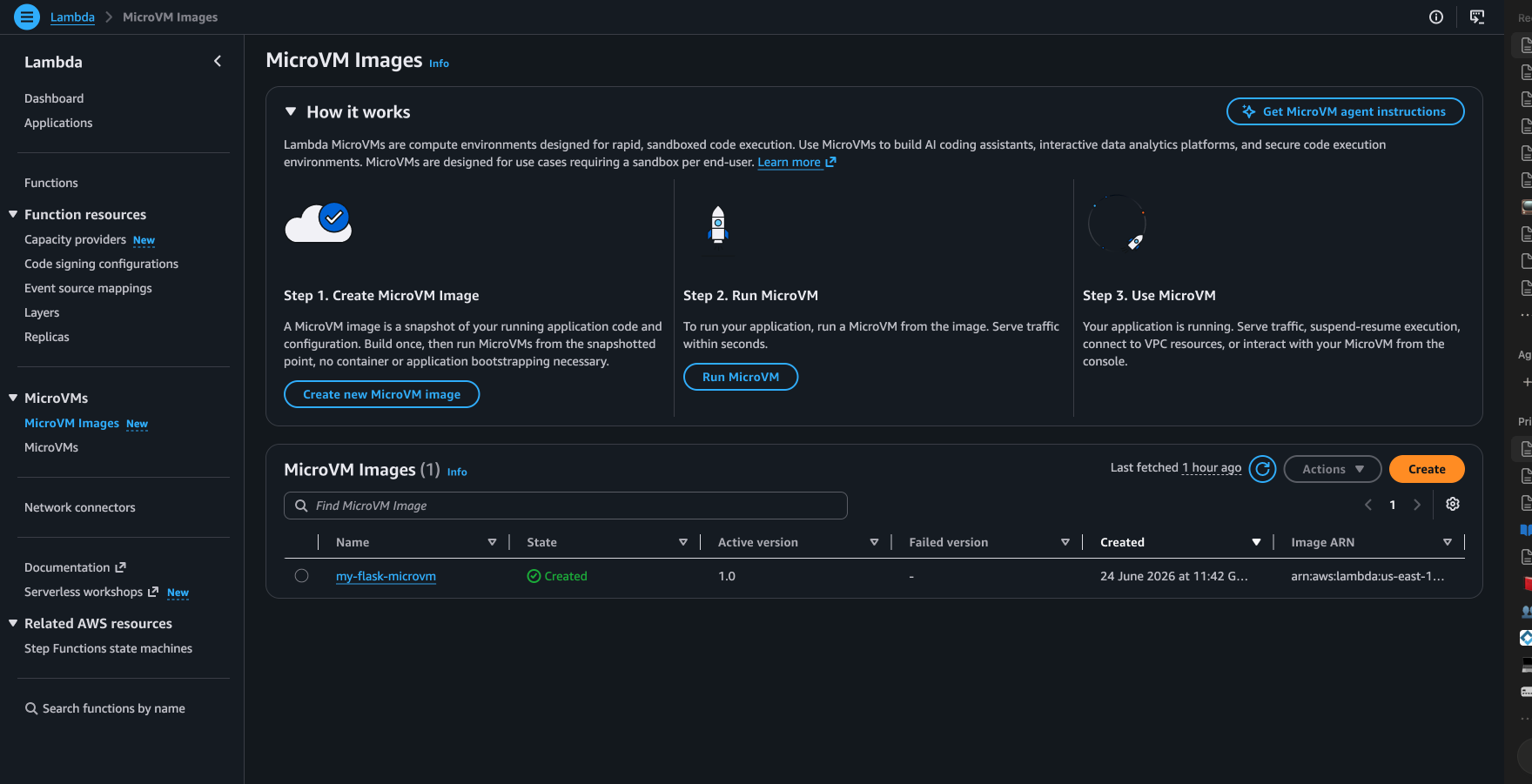Open Event source mappings nav item
The width and height of the screenshot is (1532, 784).
(x=88, y=288)
